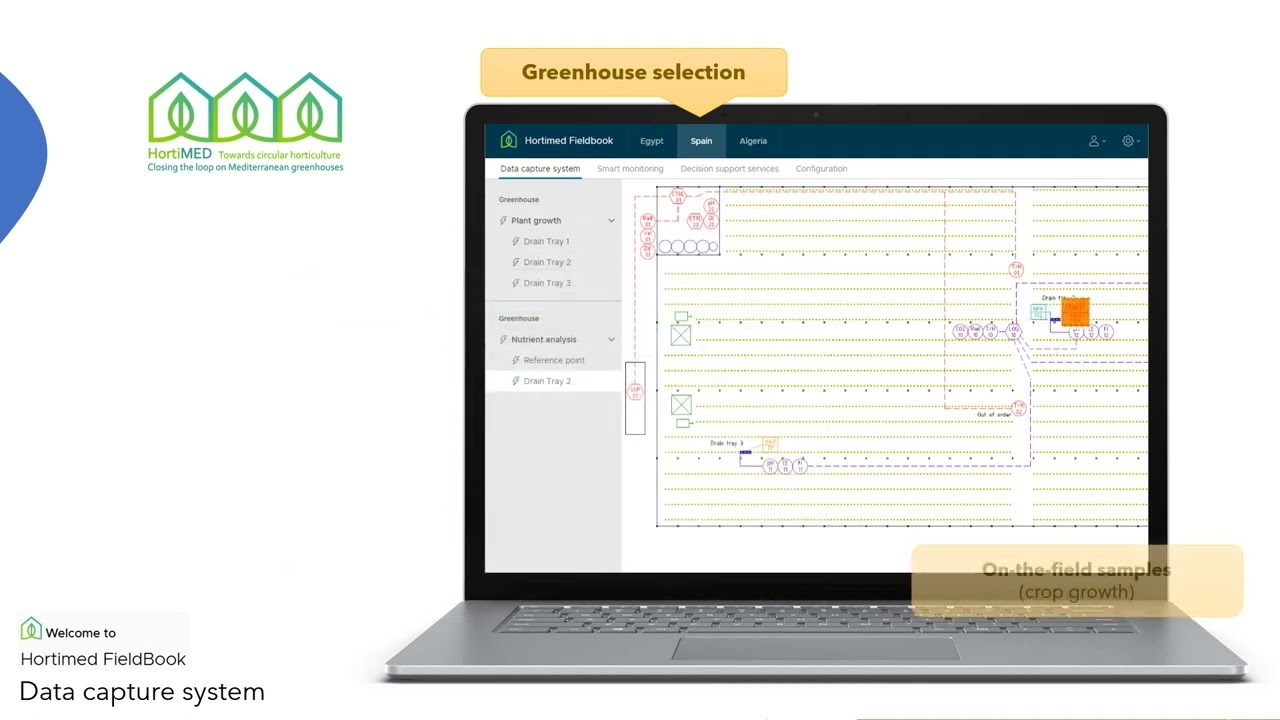Image resolution: width=1280 pixels, height=720 pixels.
Task: Click the 'Drain tray 3' map label
Action: point(727,443)
